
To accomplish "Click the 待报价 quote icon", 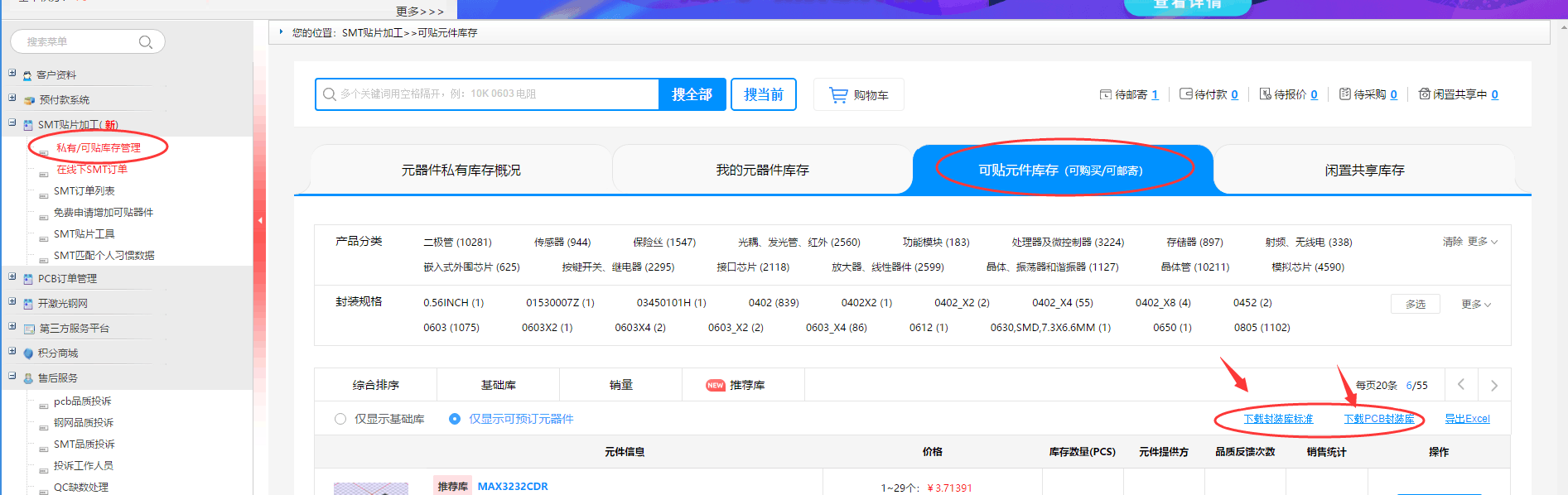I will click(1265, 94).
